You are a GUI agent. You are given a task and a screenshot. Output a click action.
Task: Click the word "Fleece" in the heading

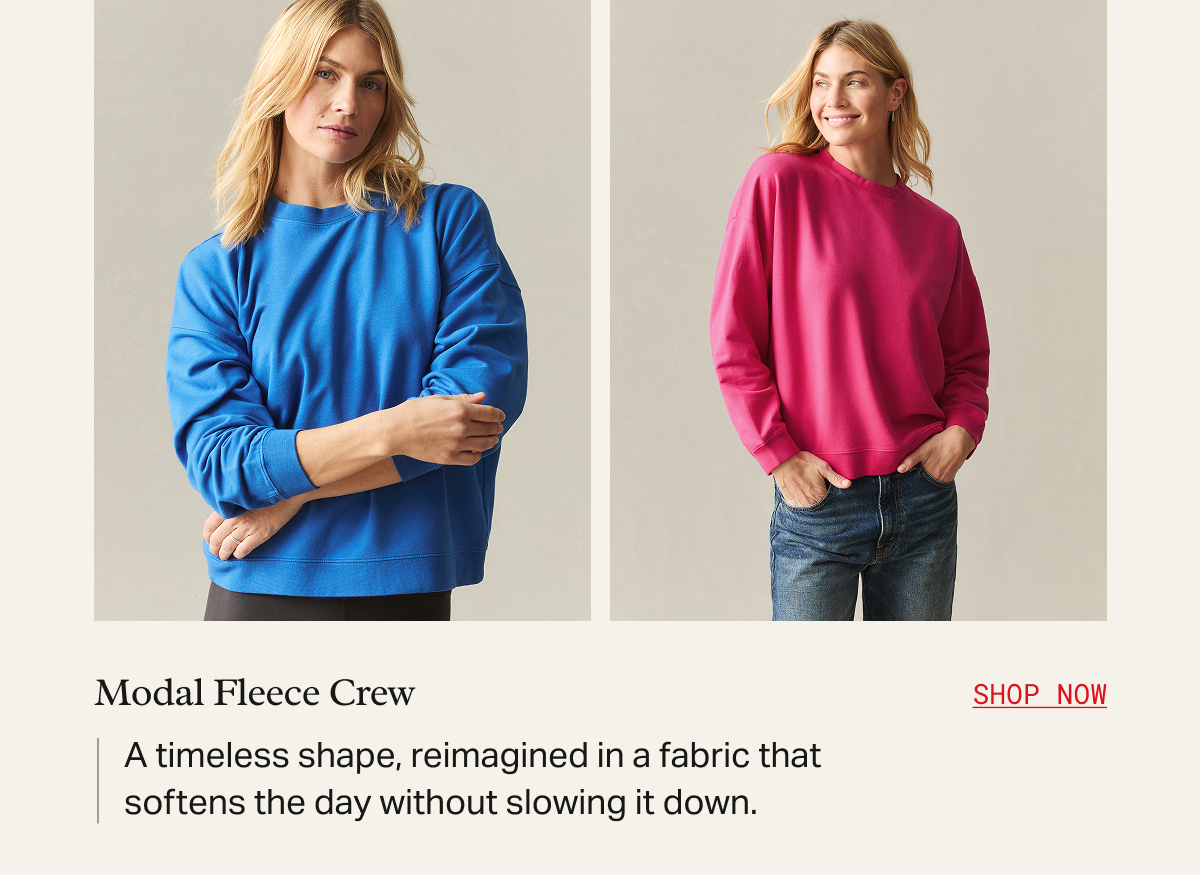[266, 693]
